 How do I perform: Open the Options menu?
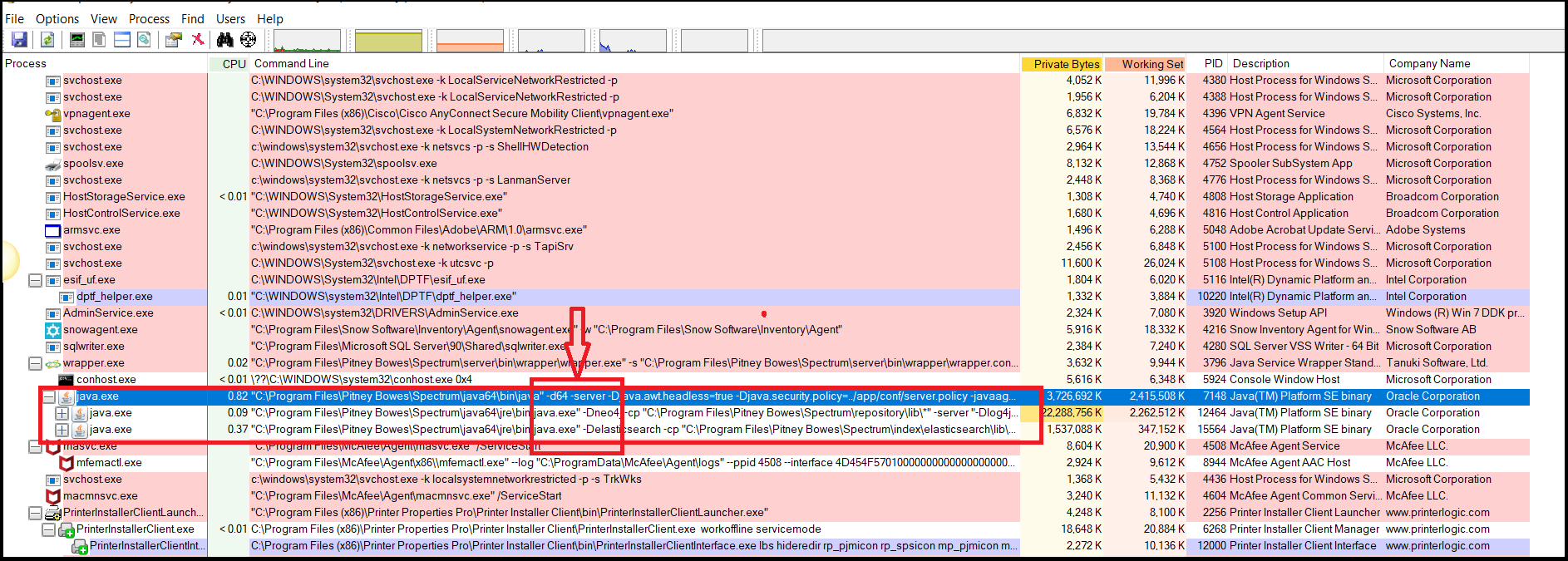click(x=57, y=18)
